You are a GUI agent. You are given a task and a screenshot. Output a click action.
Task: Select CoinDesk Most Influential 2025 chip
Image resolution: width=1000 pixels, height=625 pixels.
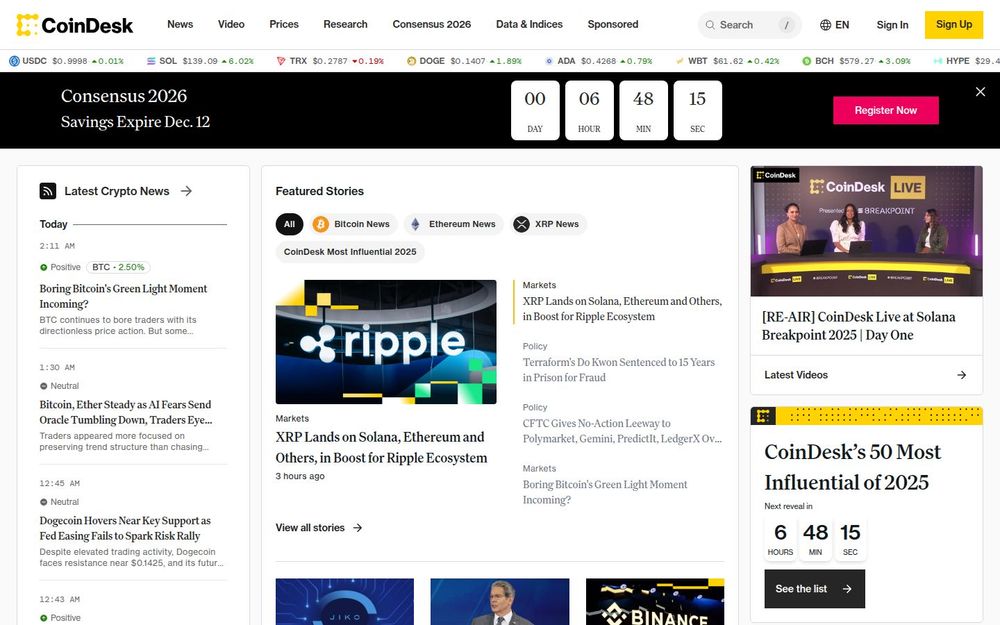(349, 252)
